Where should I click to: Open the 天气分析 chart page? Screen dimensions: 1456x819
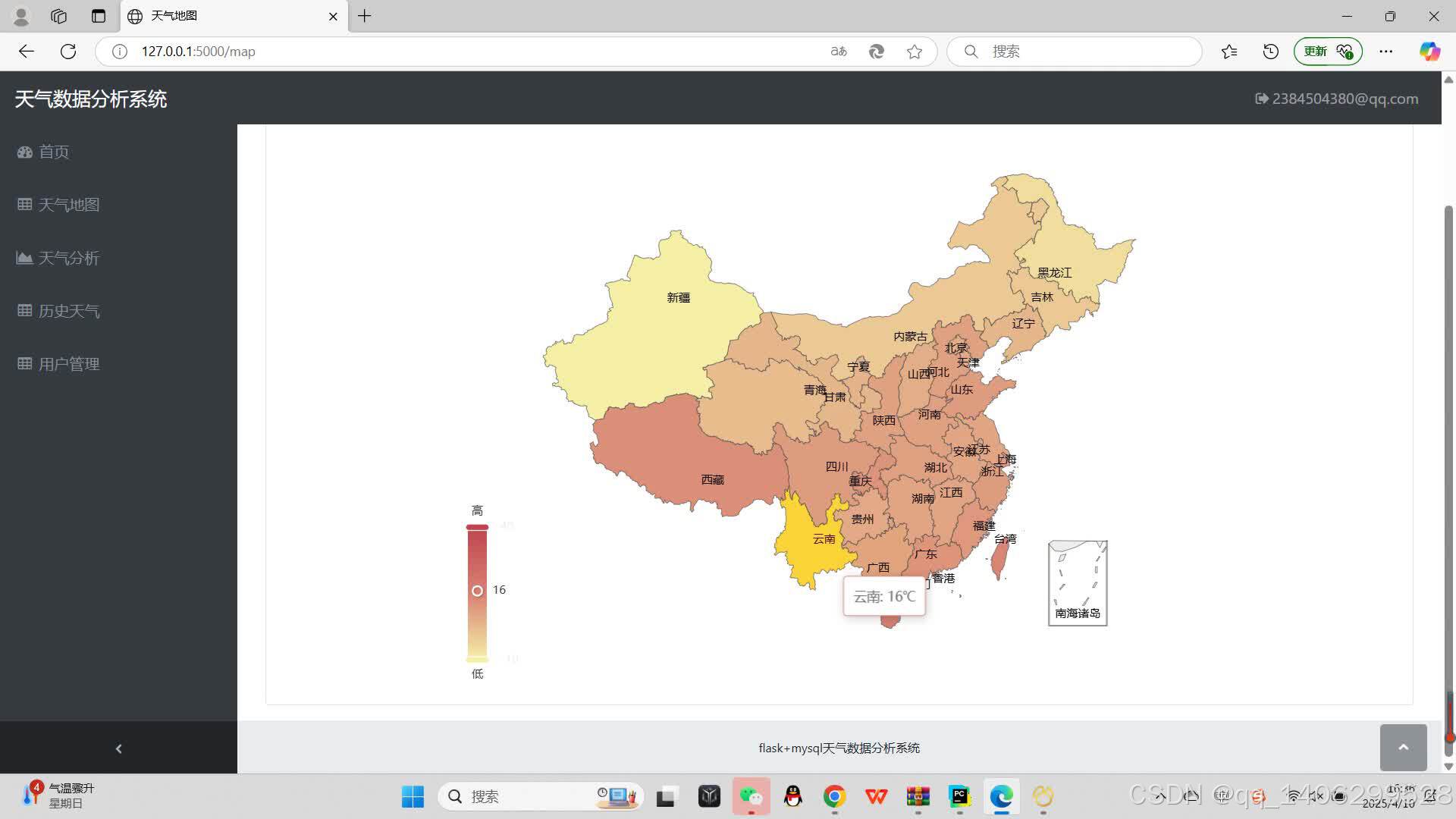tap(68, 258)
